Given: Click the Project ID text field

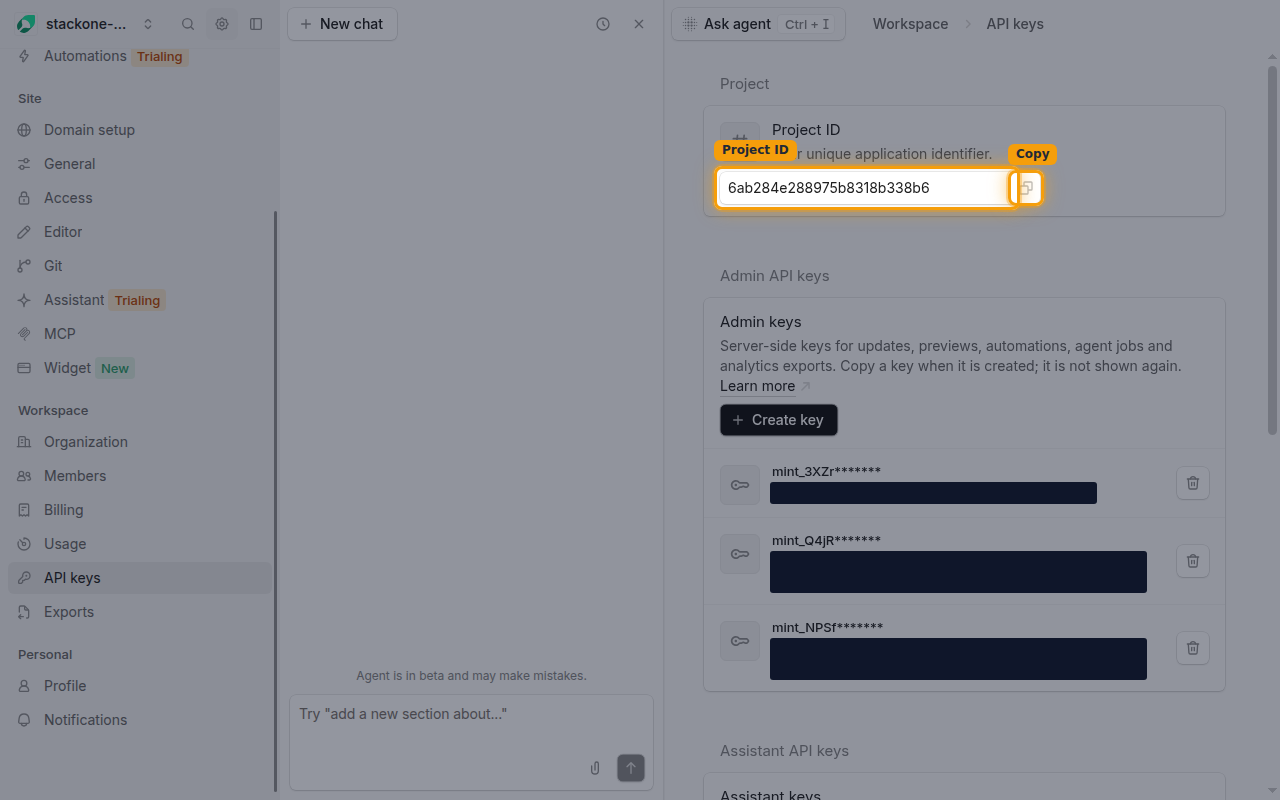Looking at the screenshot, I should click(865, 188).
